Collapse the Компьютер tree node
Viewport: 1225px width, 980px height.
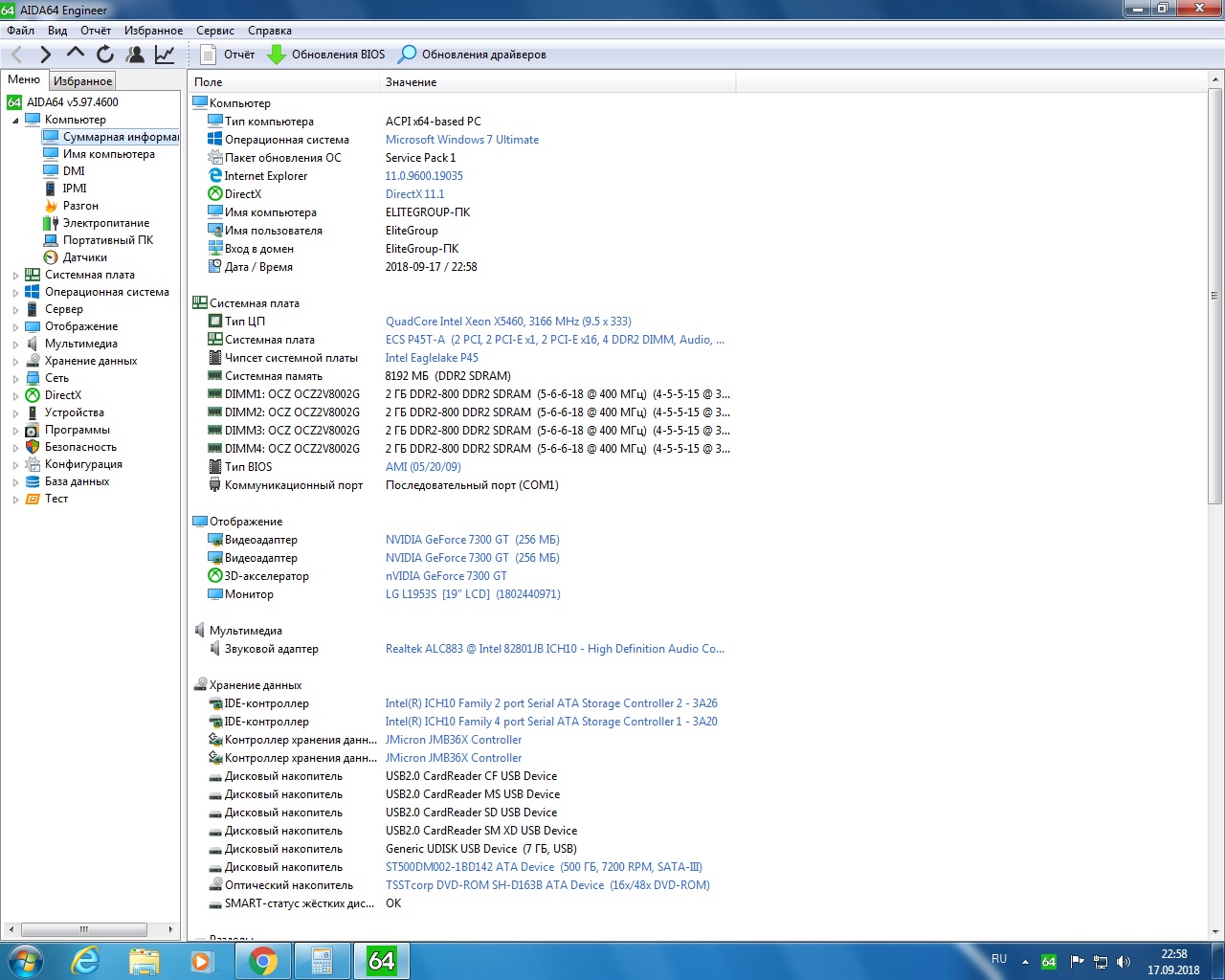coord(15,121)
